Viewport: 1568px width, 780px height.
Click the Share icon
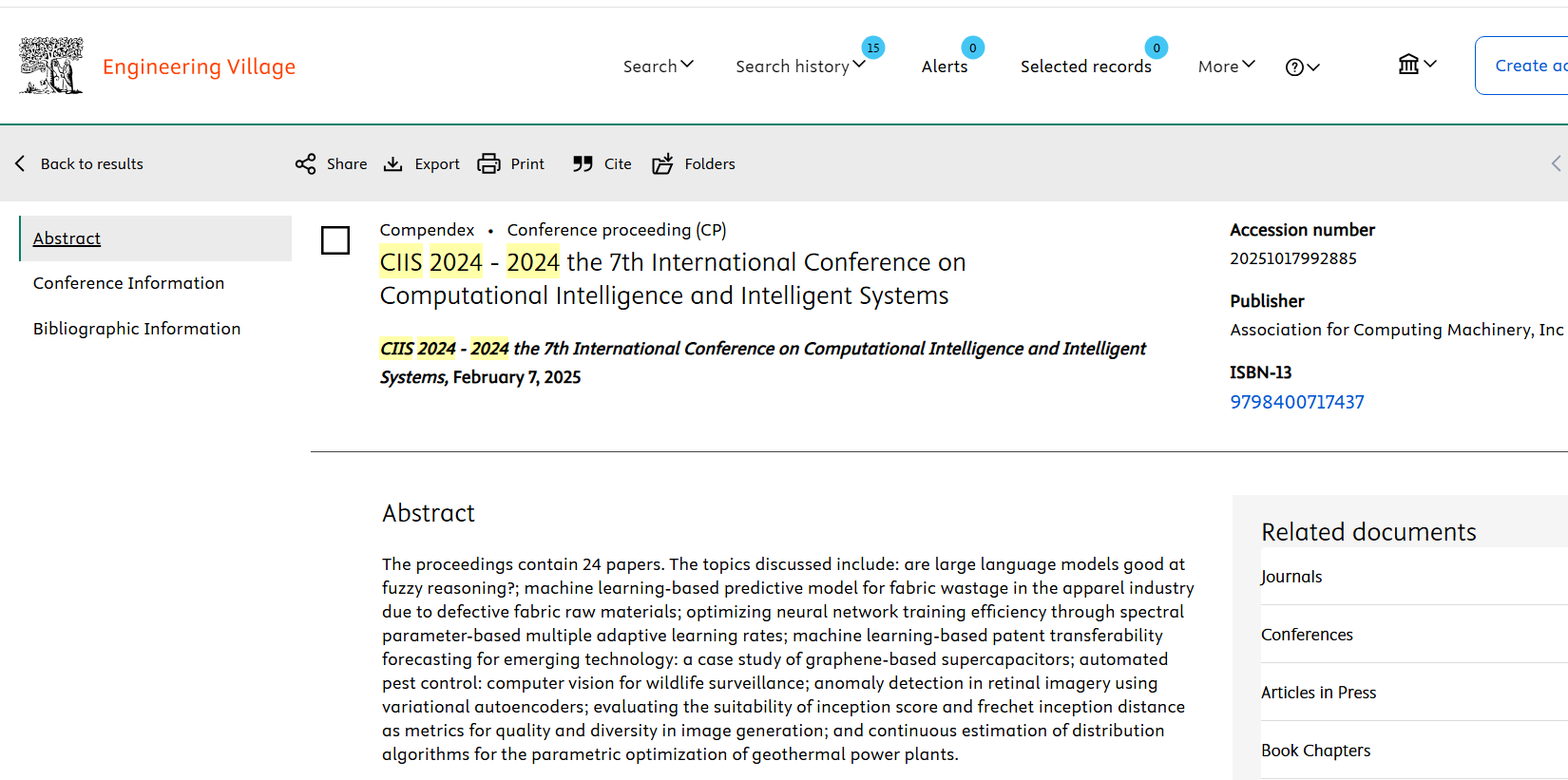[x=305, y=164]
